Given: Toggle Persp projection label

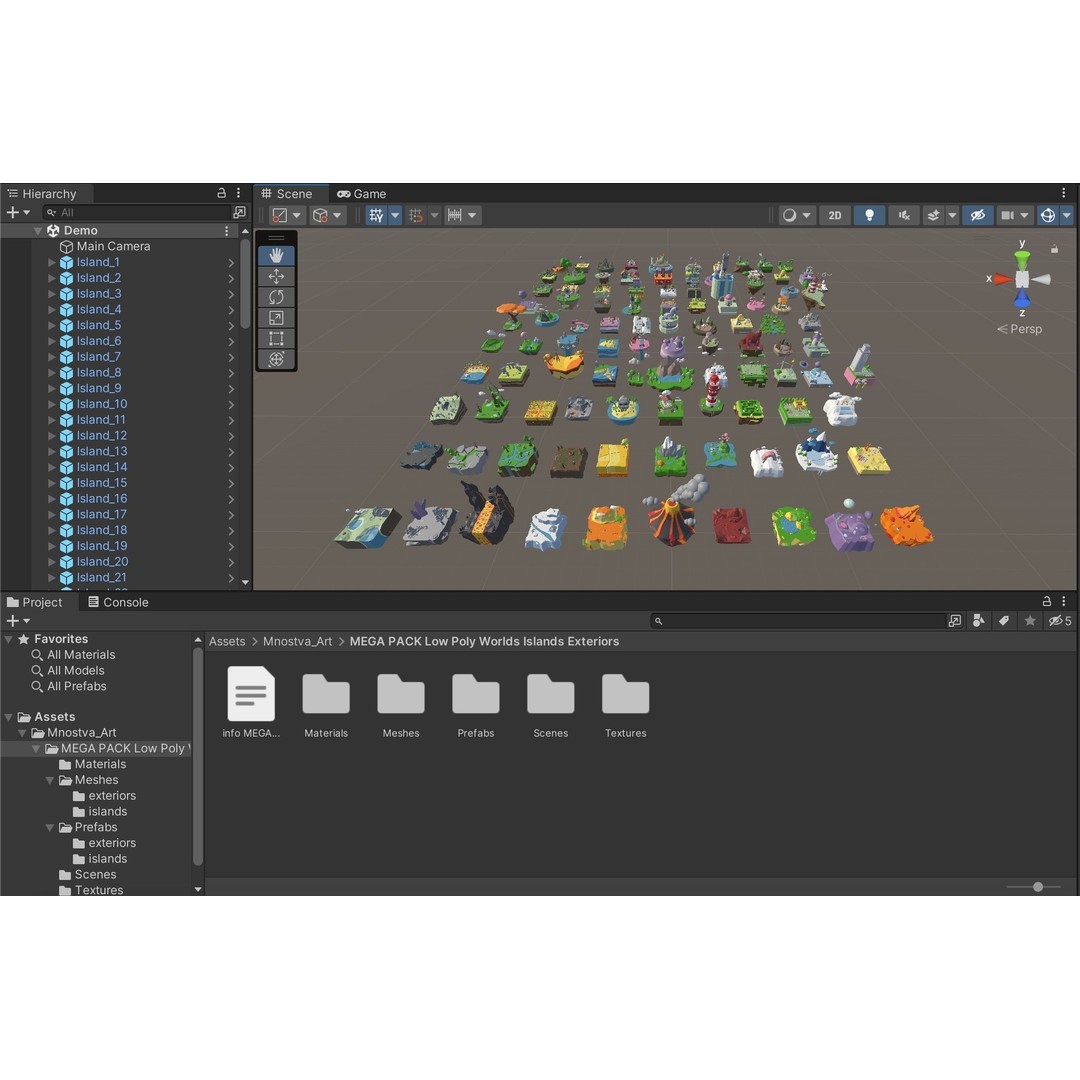Looking at the screenshot, I should point(1020,329).
